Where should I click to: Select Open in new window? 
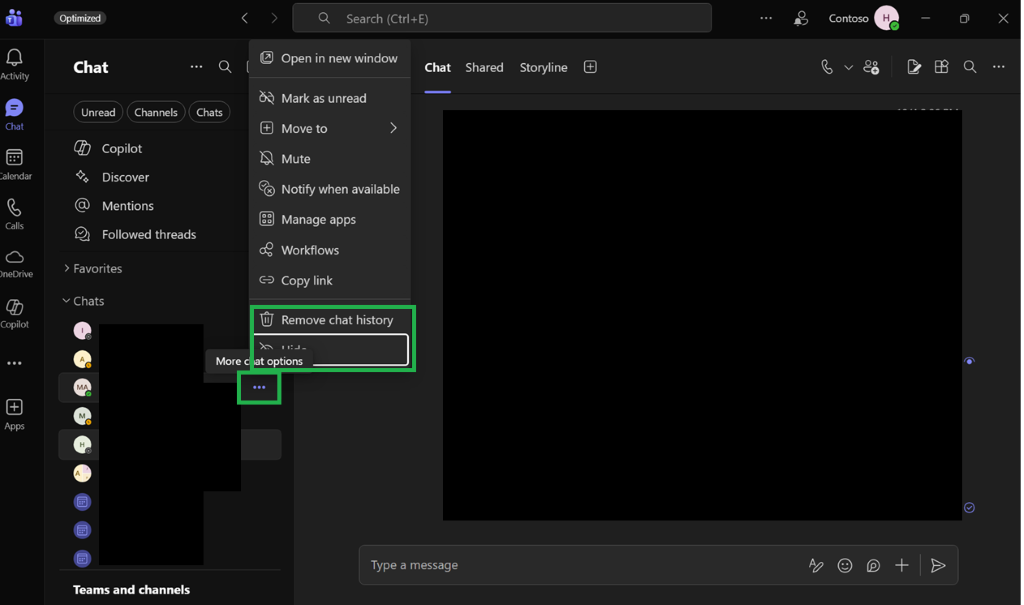coord(330,58)
